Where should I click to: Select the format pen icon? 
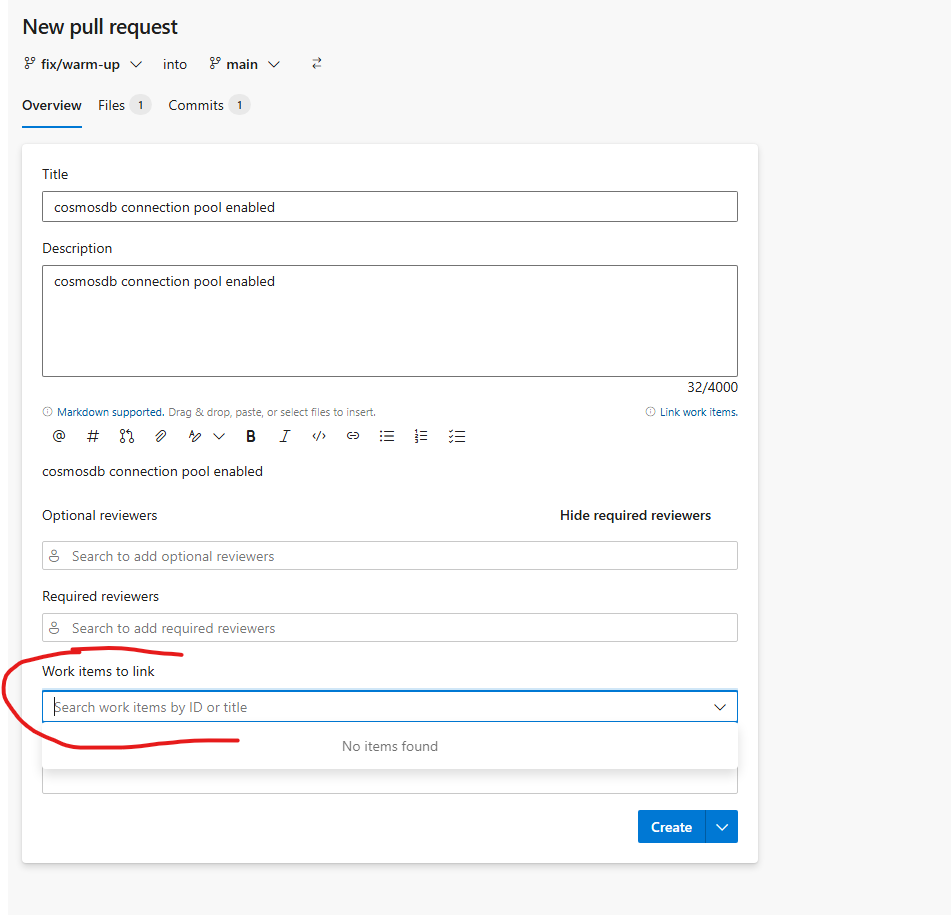click(x=194, y=435)
